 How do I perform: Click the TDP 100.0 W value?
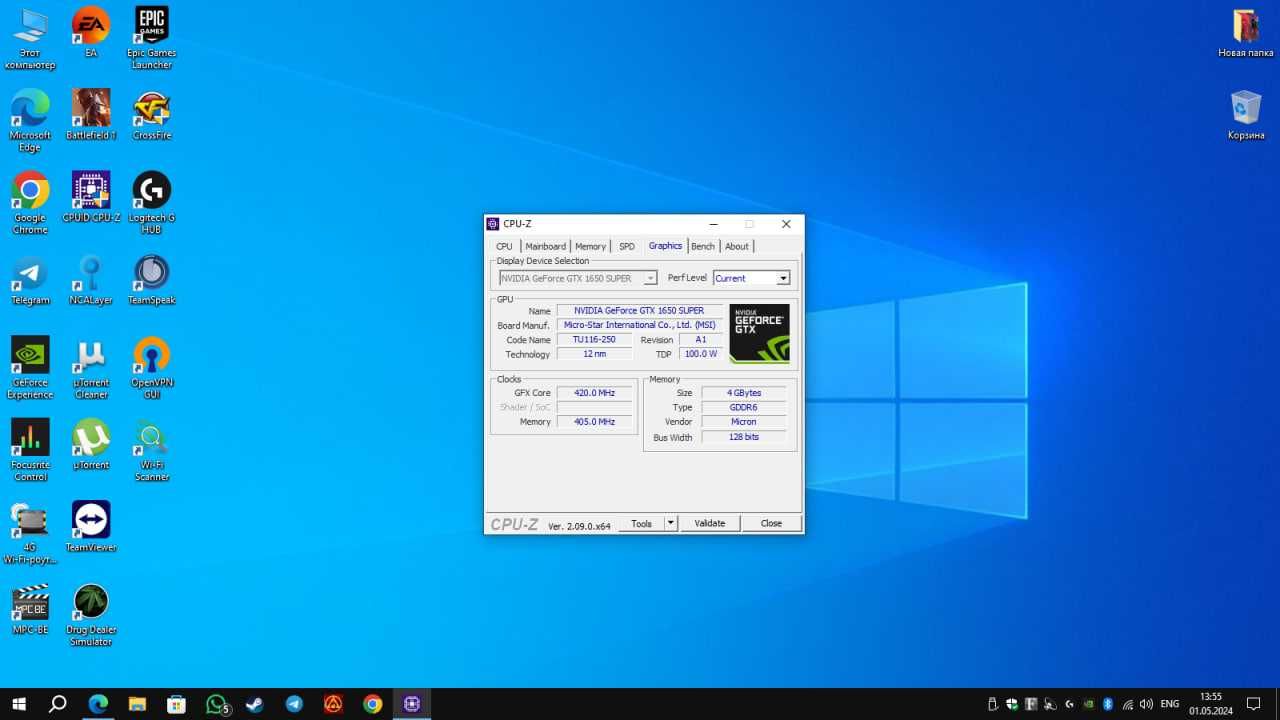click(x=700, y=354)
